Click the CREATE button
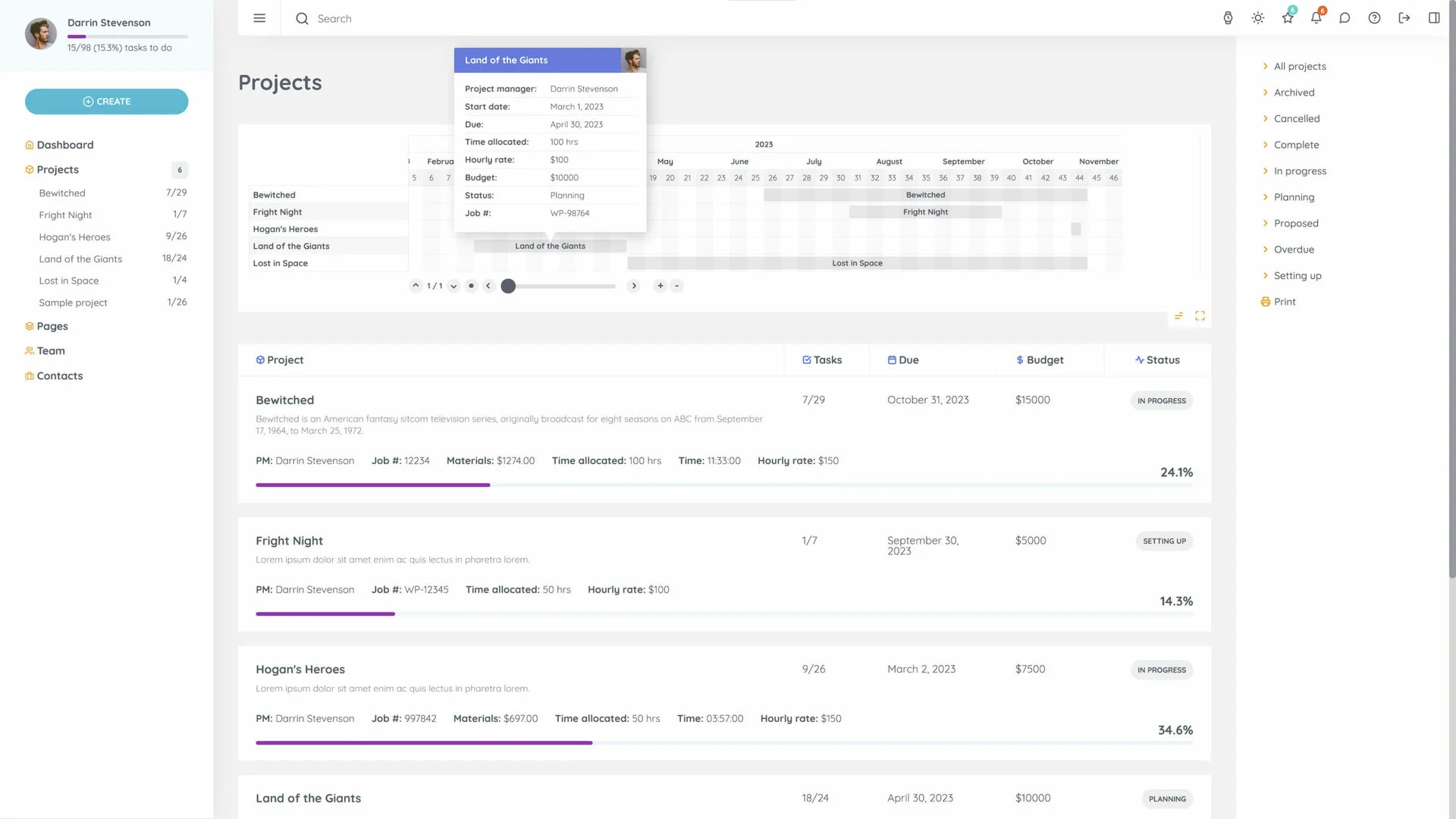This screenshot has height=819, width=1456. (x=106, y=102)
